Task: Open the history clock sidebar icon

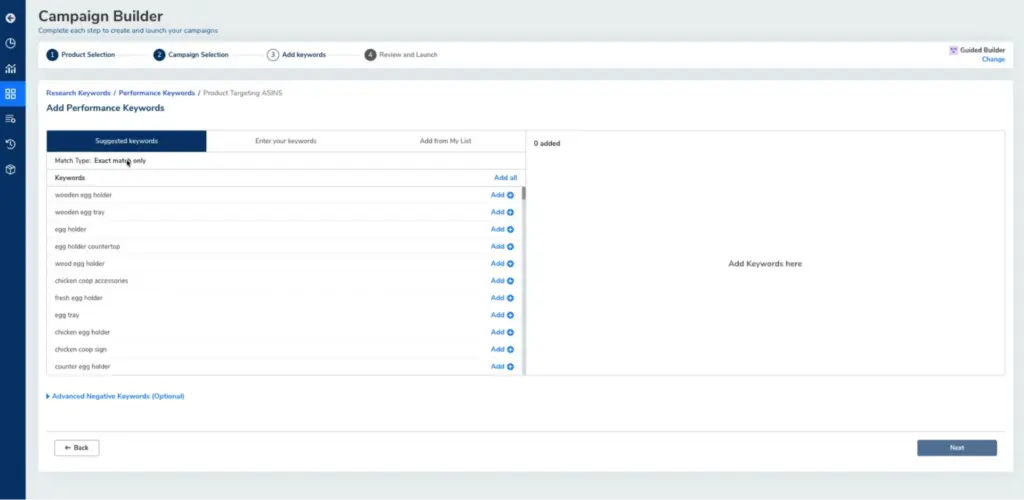Action: 10,144
